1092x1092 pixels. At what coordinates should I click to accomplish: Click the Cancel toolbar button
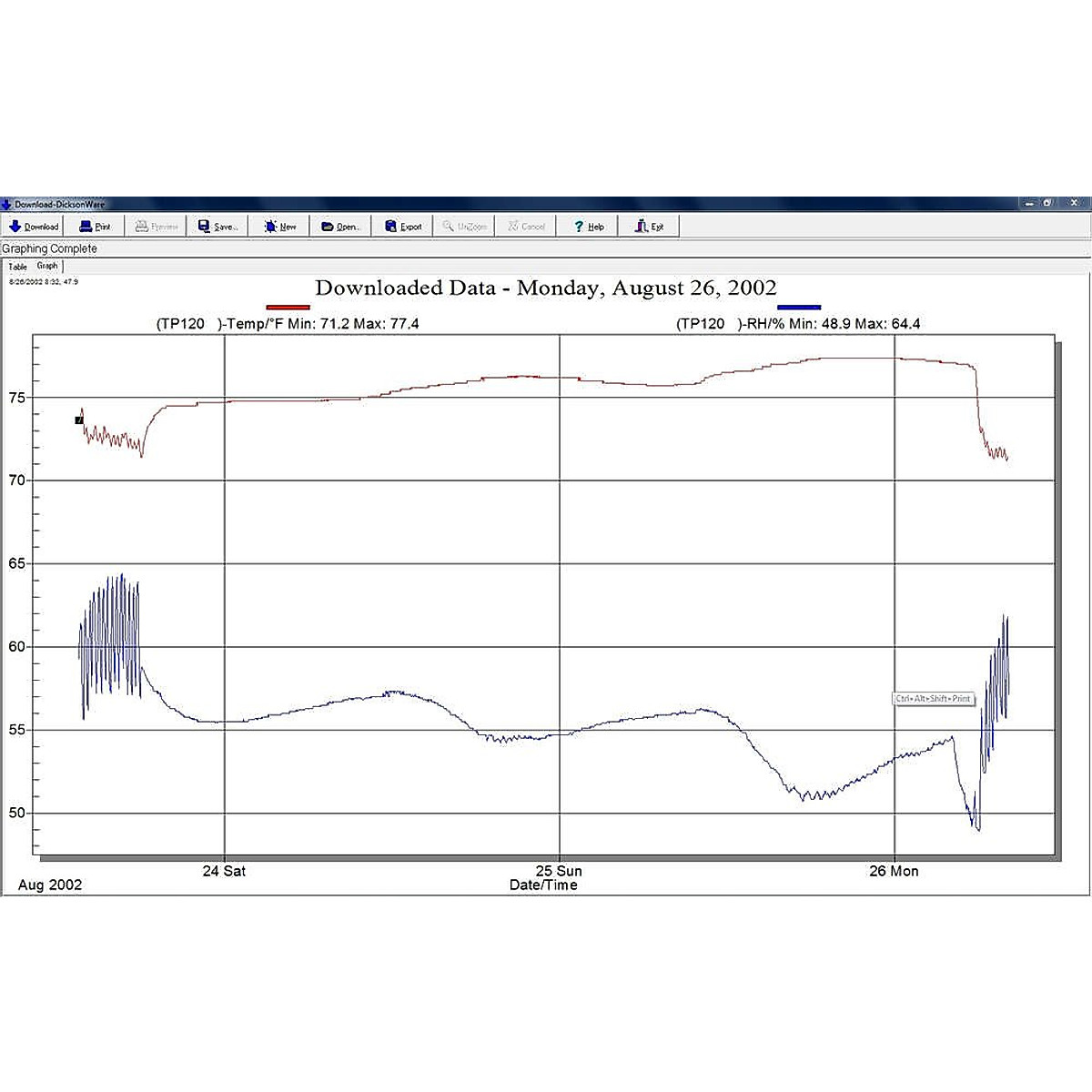click(x=526, y=227)
